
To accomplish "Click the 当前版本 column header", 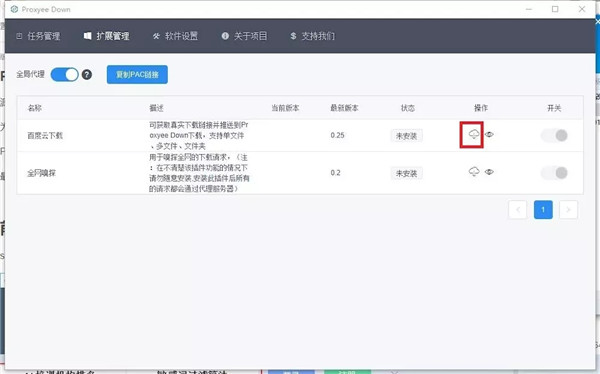I will [x=285, y=108].
